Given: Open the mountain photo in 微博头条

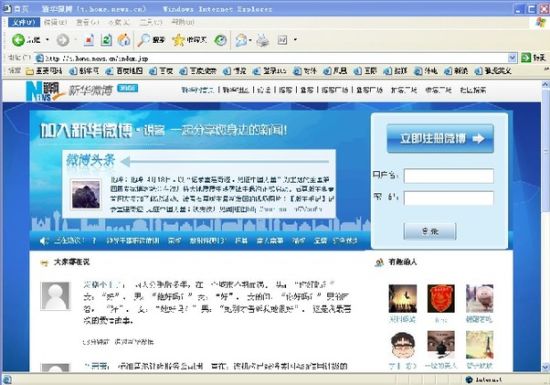Looking at the screenshot, I should click(x=86, y=195).
